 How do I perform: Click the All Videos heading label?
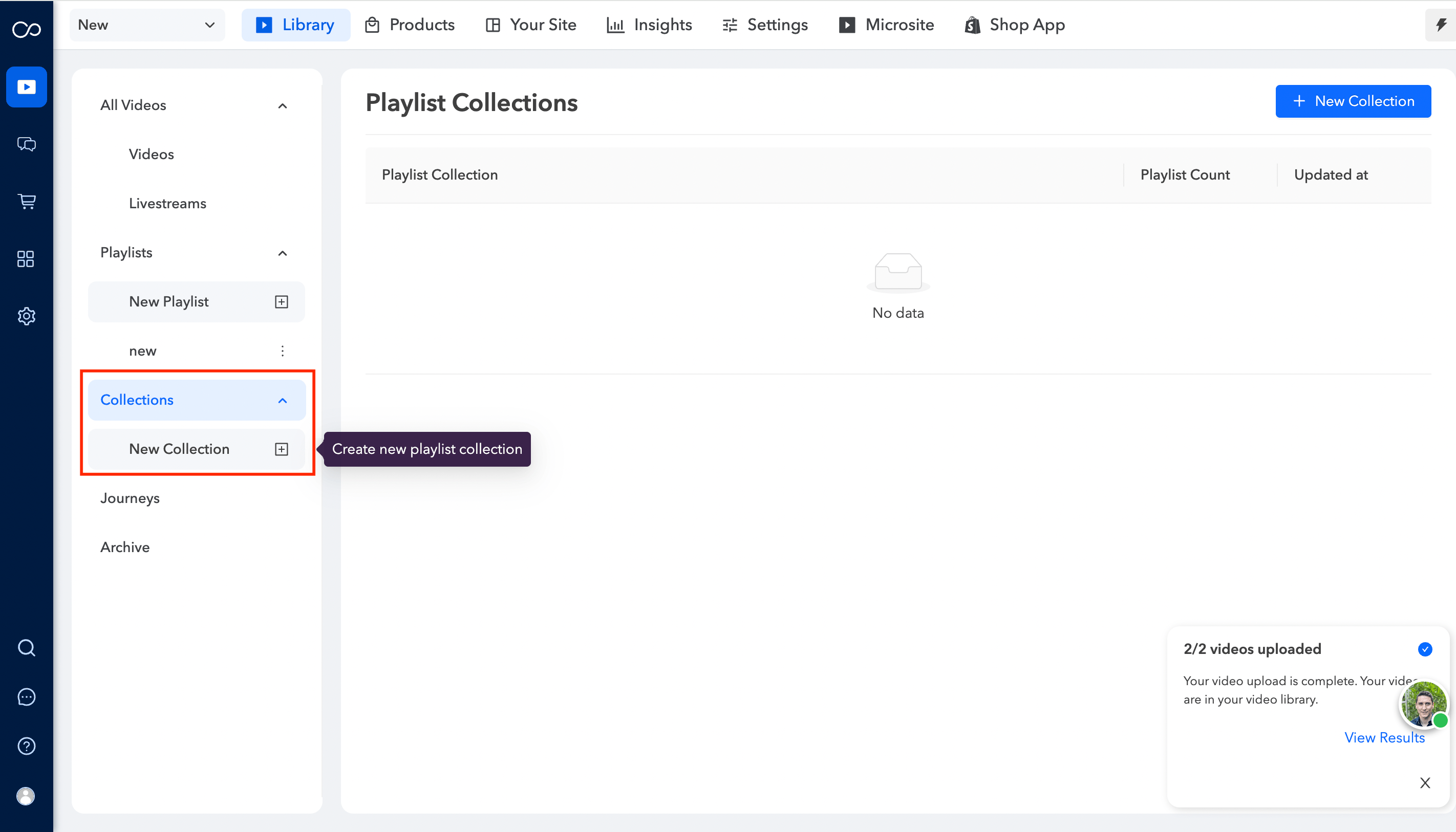[x=133, y=105]
